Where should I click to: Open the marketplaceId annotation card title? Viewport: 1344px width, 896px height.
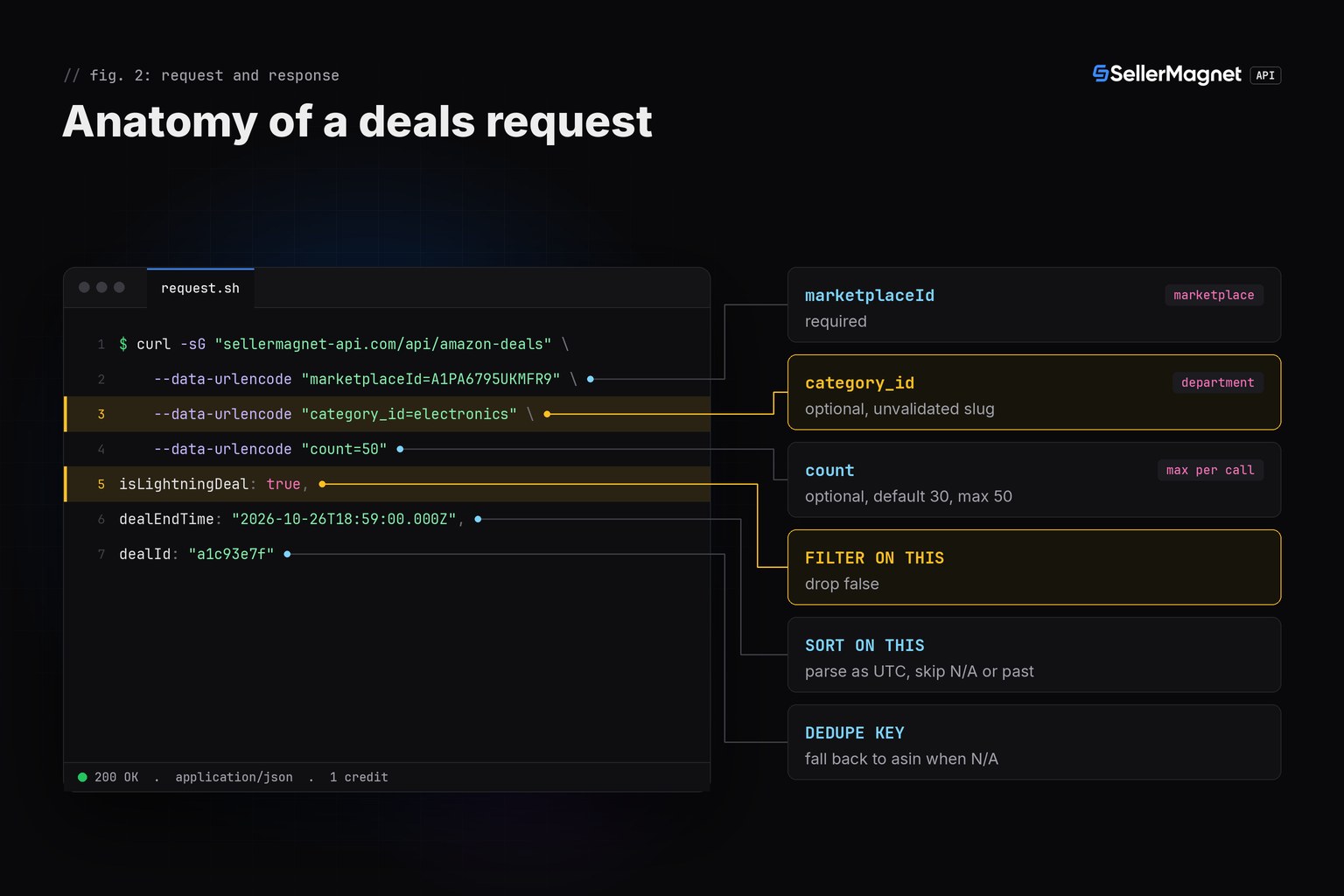pos(870,295)
